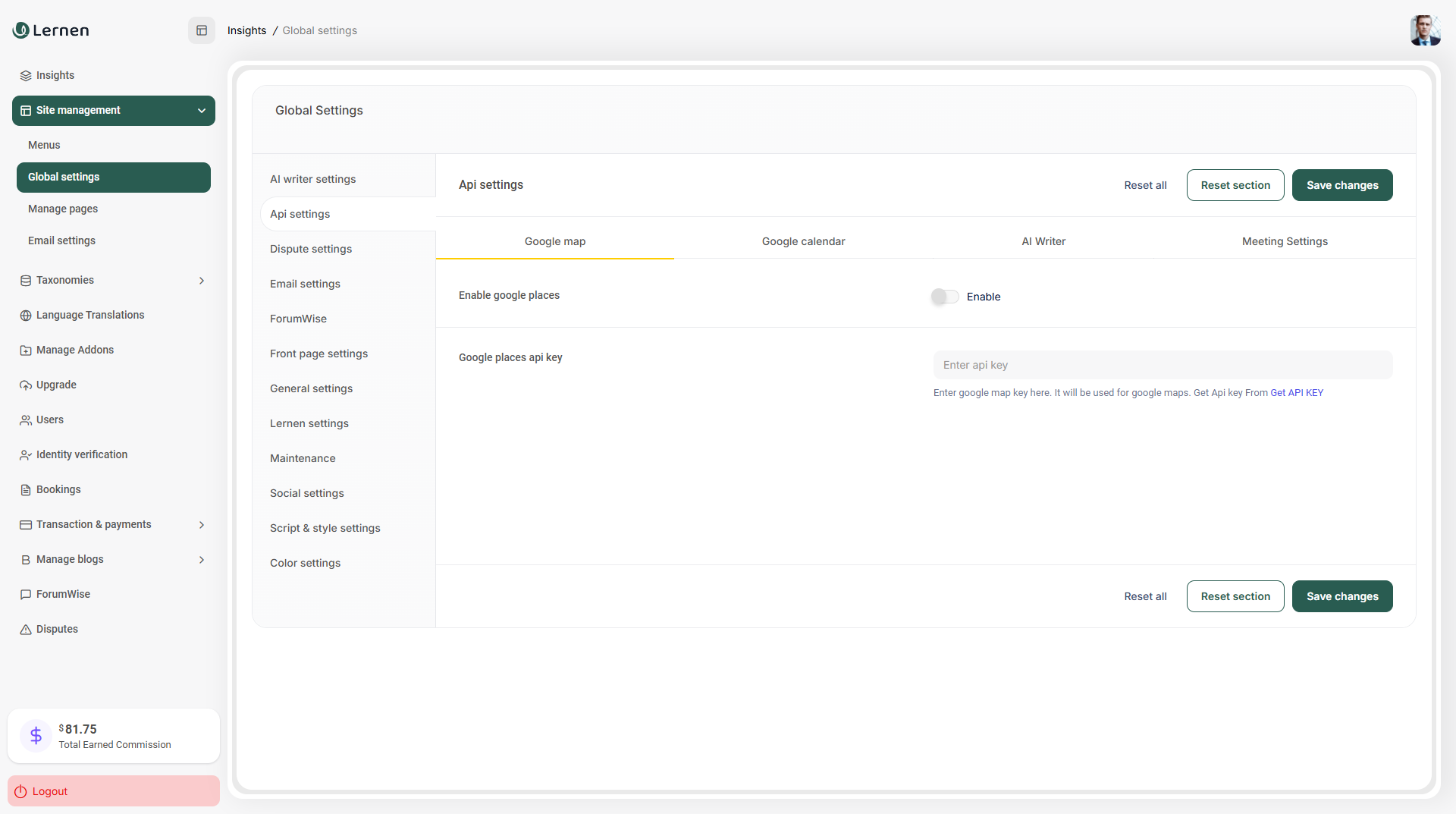Click the Save changes button
The image size is (1456, 814).
pyautogui.click(x=1341, y=185)
